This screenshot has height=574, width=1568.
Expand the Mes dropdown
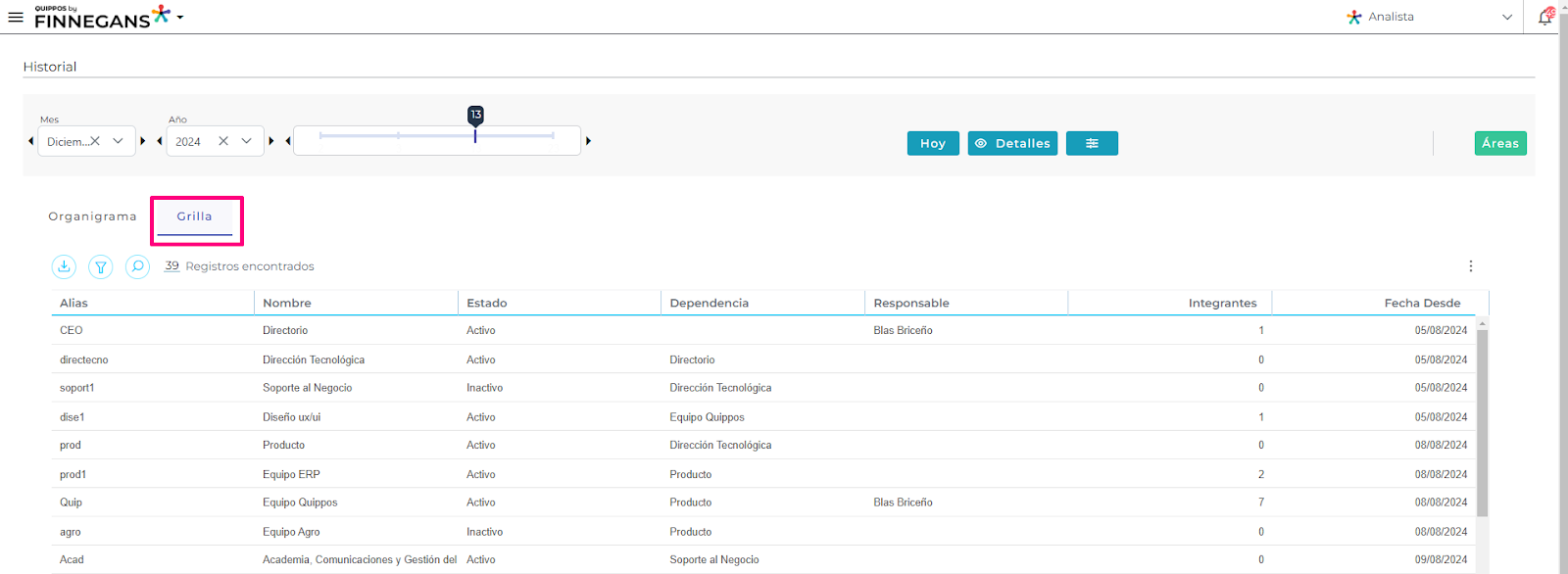pyautogui.click(x=118, y=141)
